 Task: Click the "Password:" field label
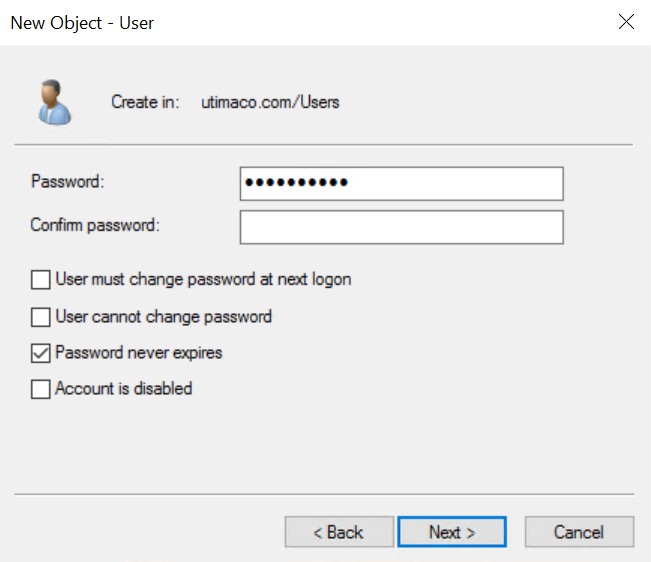pyautogui.click(x=68, y=182)
